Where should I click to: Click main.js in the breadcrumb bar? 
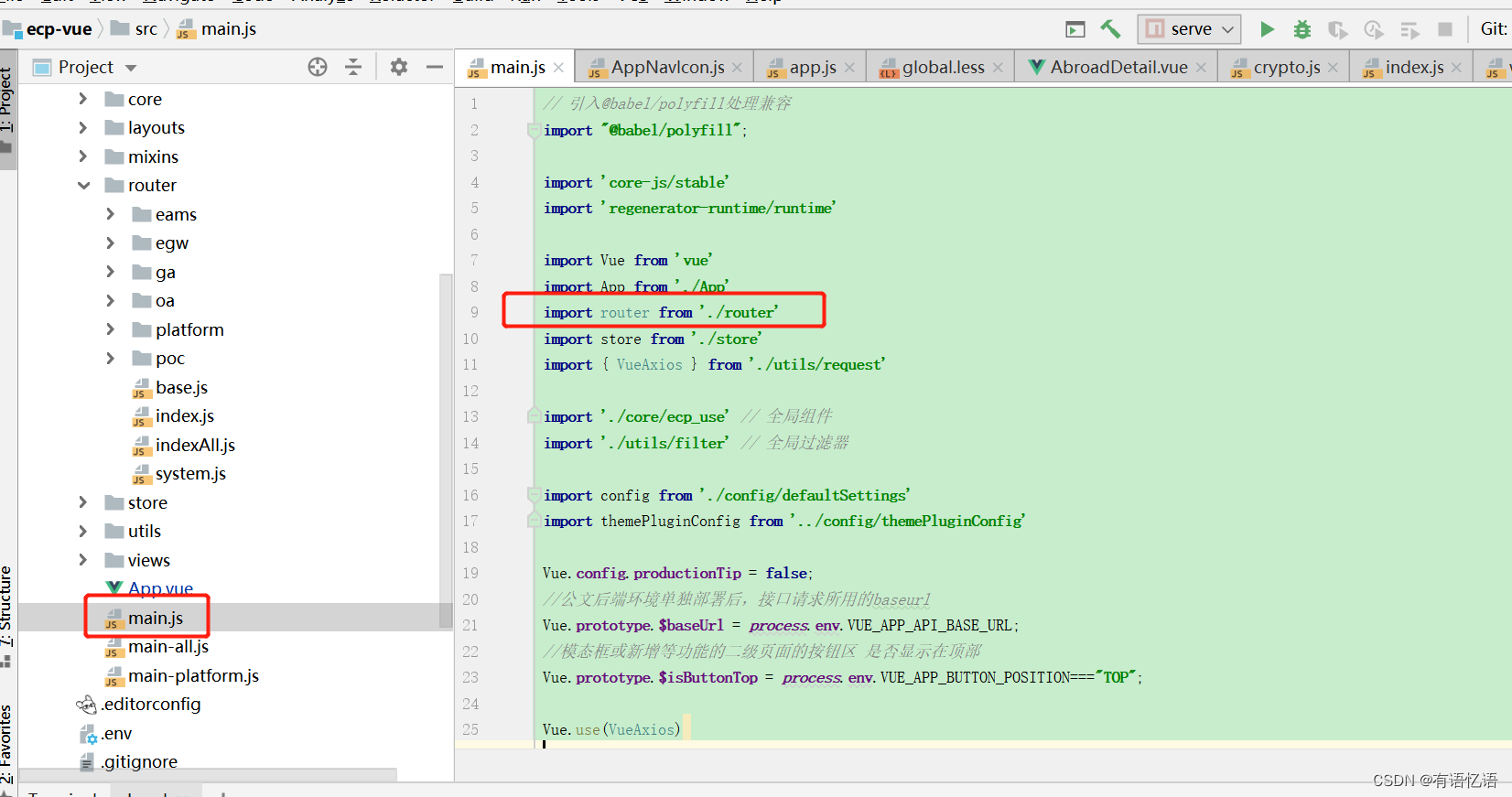[217, 29]
